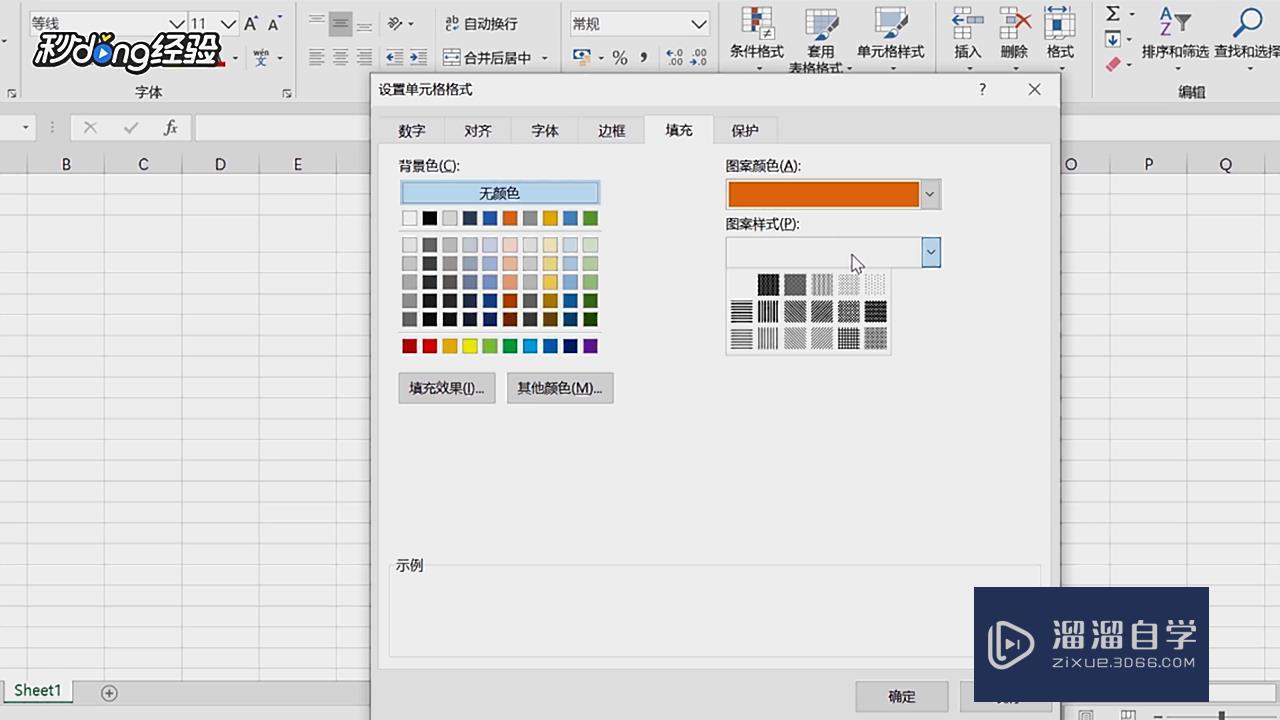
Task: Open the font name (等线) dropdown
Action: tap(176, 23)
